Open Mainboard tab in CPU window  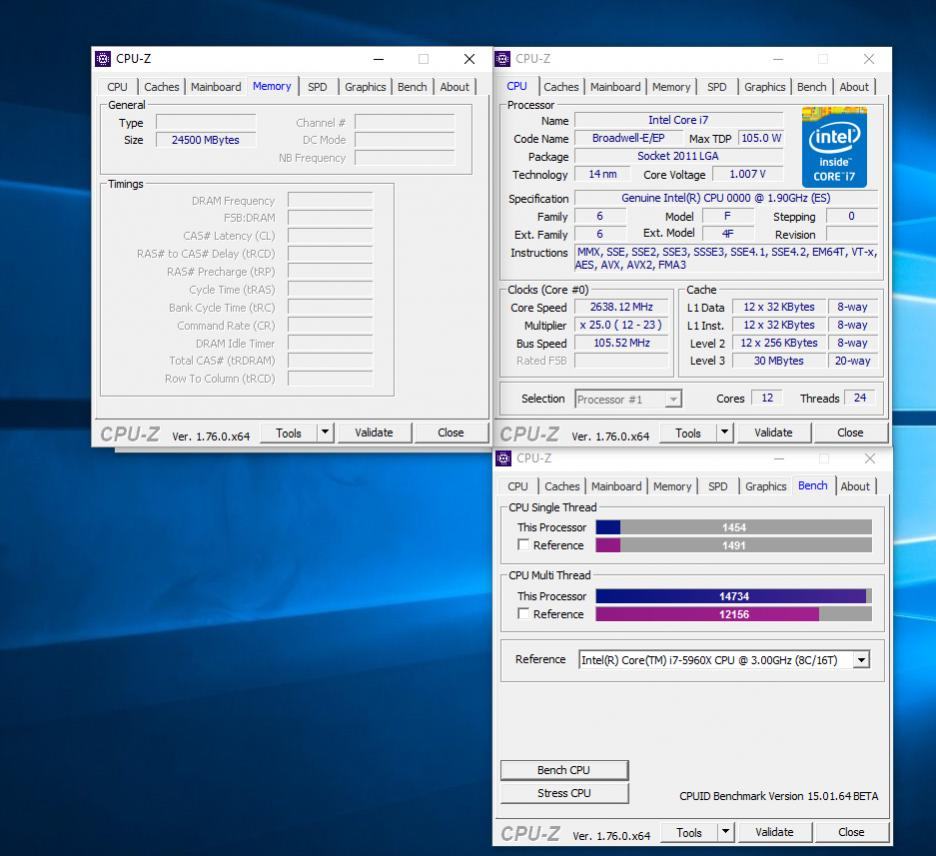(615, 87)
